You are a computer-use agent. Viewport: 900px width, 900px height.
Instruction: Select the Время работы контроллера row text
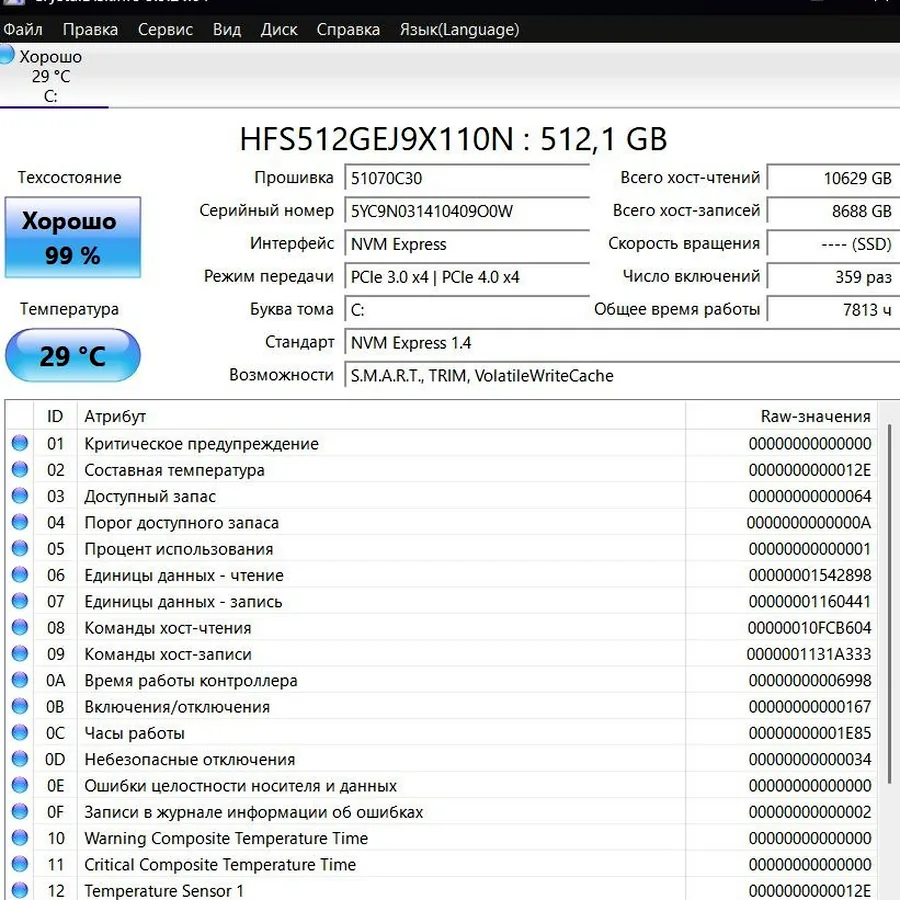(191, 681)
